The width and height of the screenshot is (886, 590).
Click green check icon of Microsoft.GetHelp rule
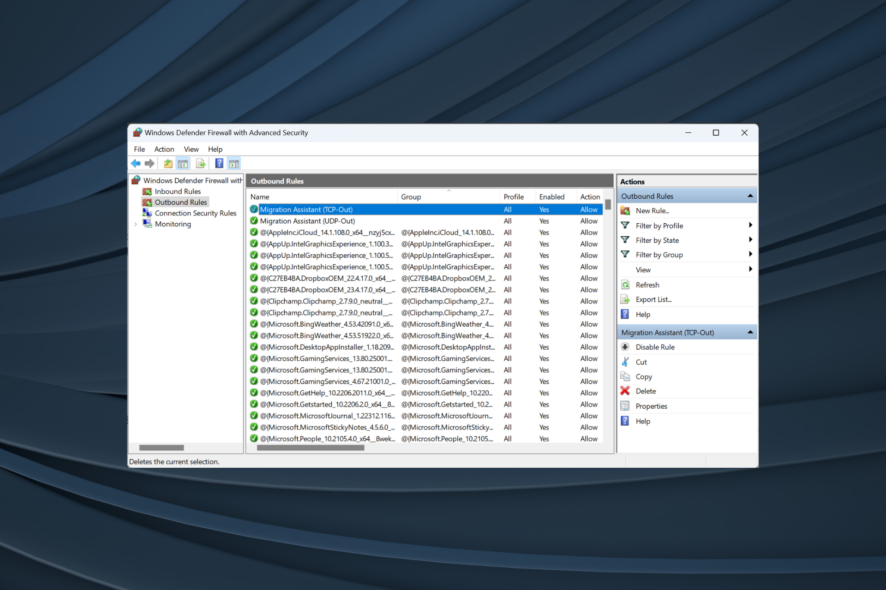pos(254,393)
